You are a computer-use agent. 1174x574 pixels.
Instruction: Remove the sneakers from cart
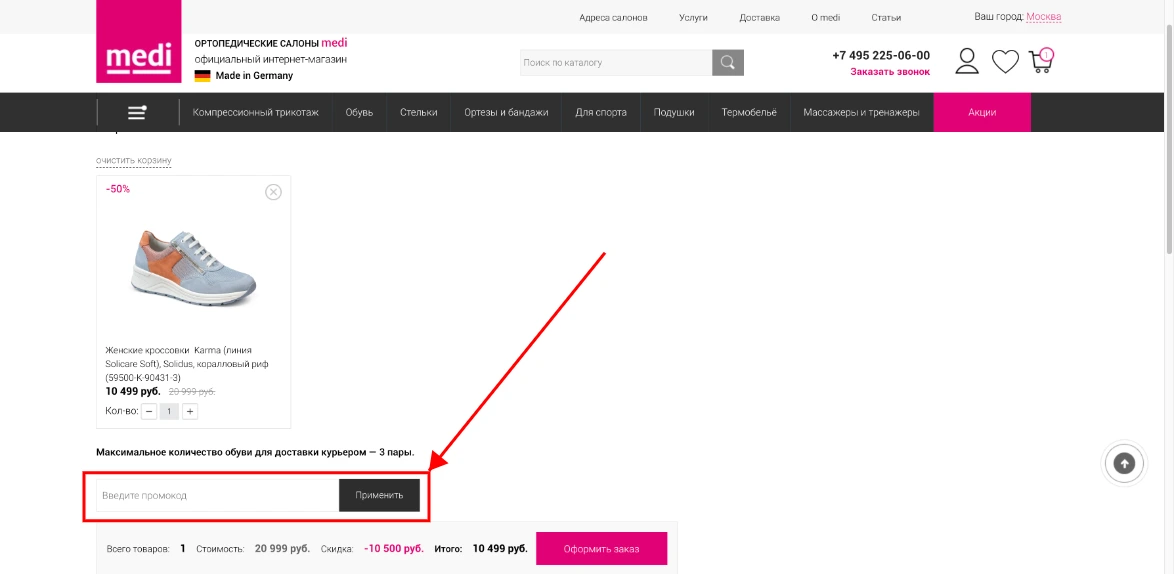273,192
